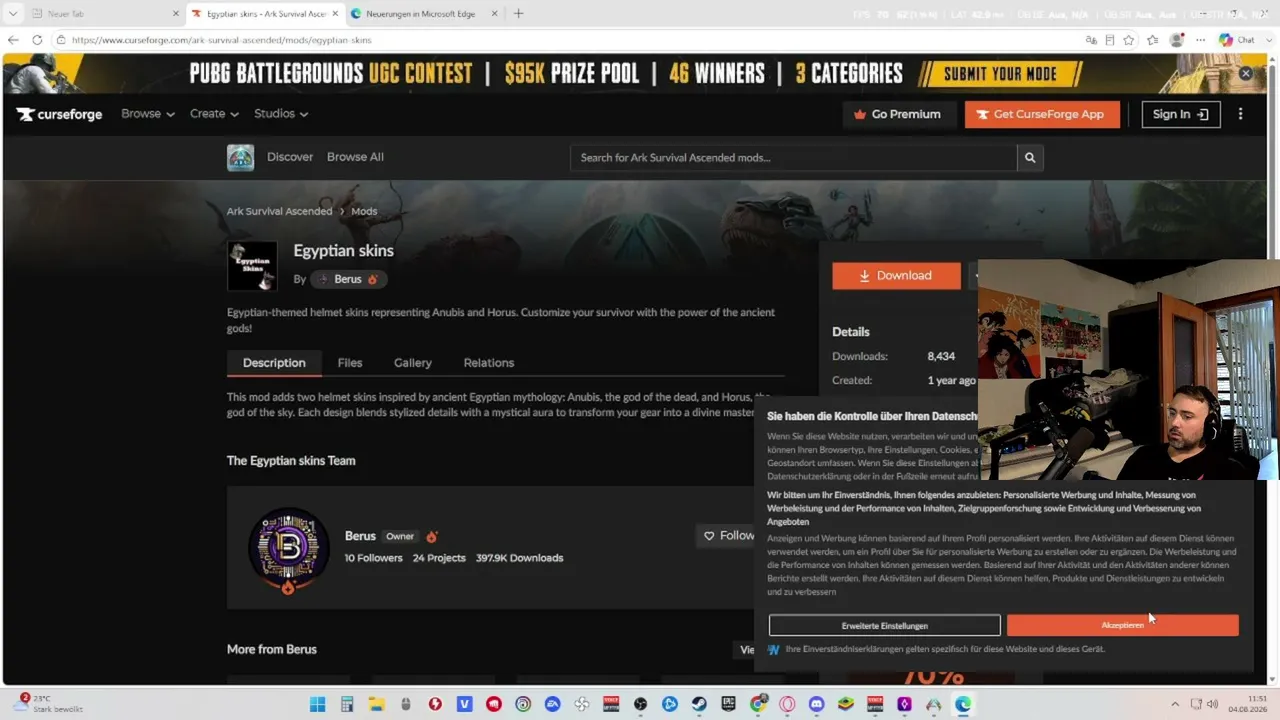Switch to Neuerungen in Microsoft Edge tab
The image size is (1280, 720).
[424, 14]
